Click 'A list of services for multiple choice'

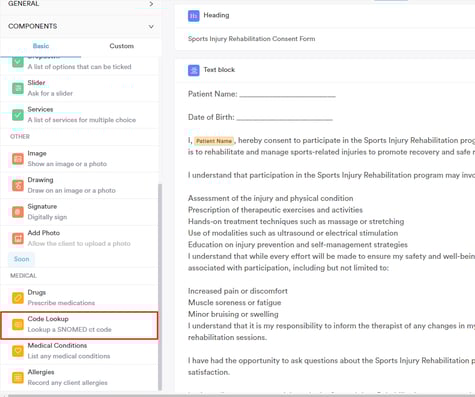tap(82, 120)
